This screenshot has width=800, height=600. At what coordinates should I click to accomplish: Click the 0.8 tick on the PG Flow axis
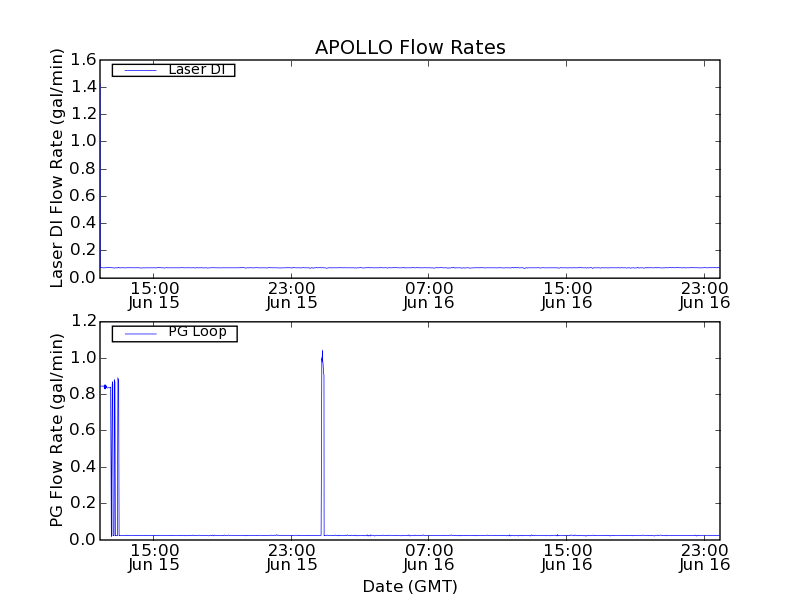83,394
